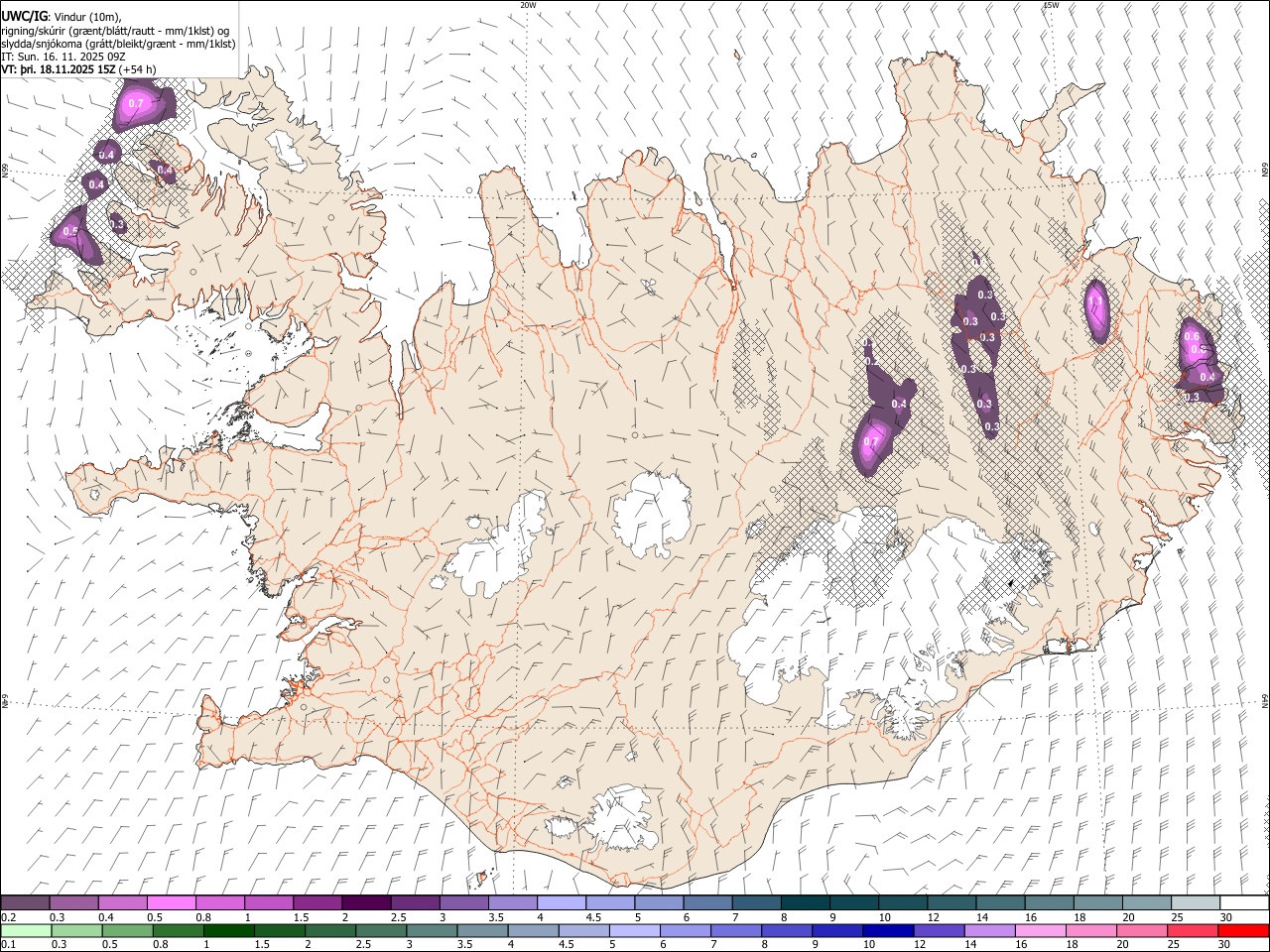Select the top-row swatch between 6 and 7
Viewport: 1270px width, 952px height.
click(x=707, y=903)
